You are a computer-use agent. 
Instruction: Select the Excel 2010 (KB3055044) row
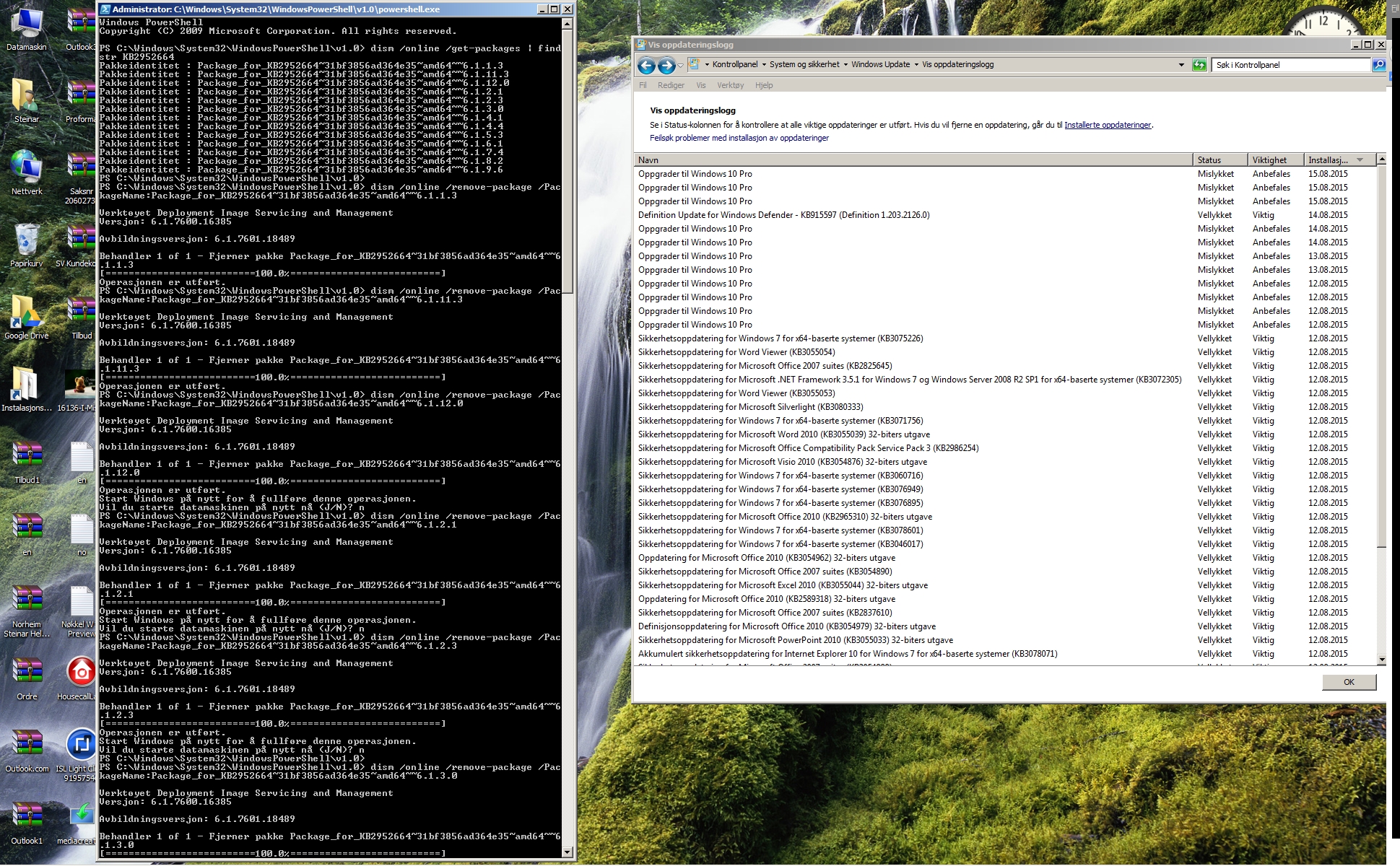click(1004, 585)
